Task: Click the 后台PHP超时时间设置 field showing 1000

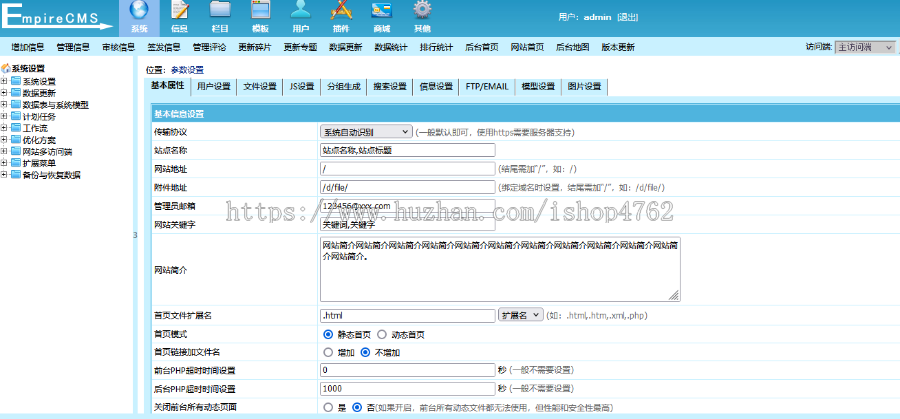Action: pos(408,389)
